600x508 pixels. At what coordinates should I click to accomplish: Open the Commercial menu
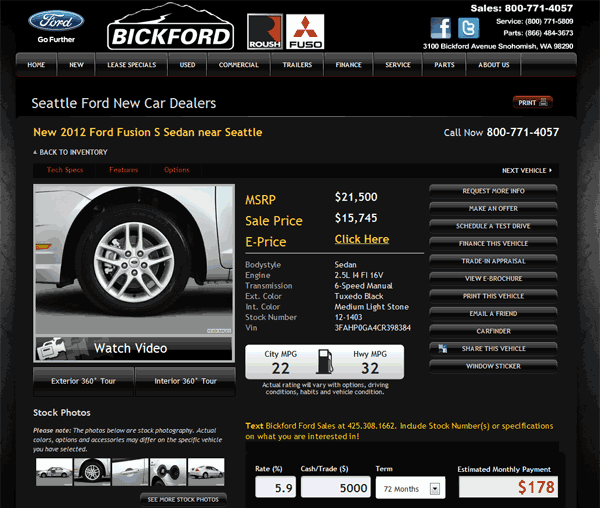239,65
